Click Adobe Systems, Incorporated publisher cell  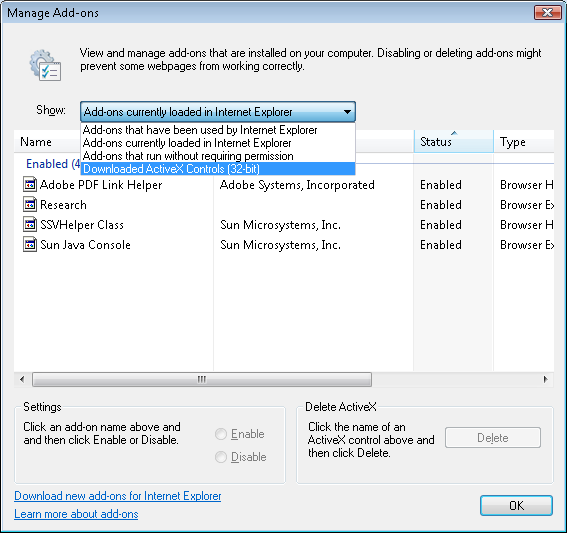tap(297, 185)
